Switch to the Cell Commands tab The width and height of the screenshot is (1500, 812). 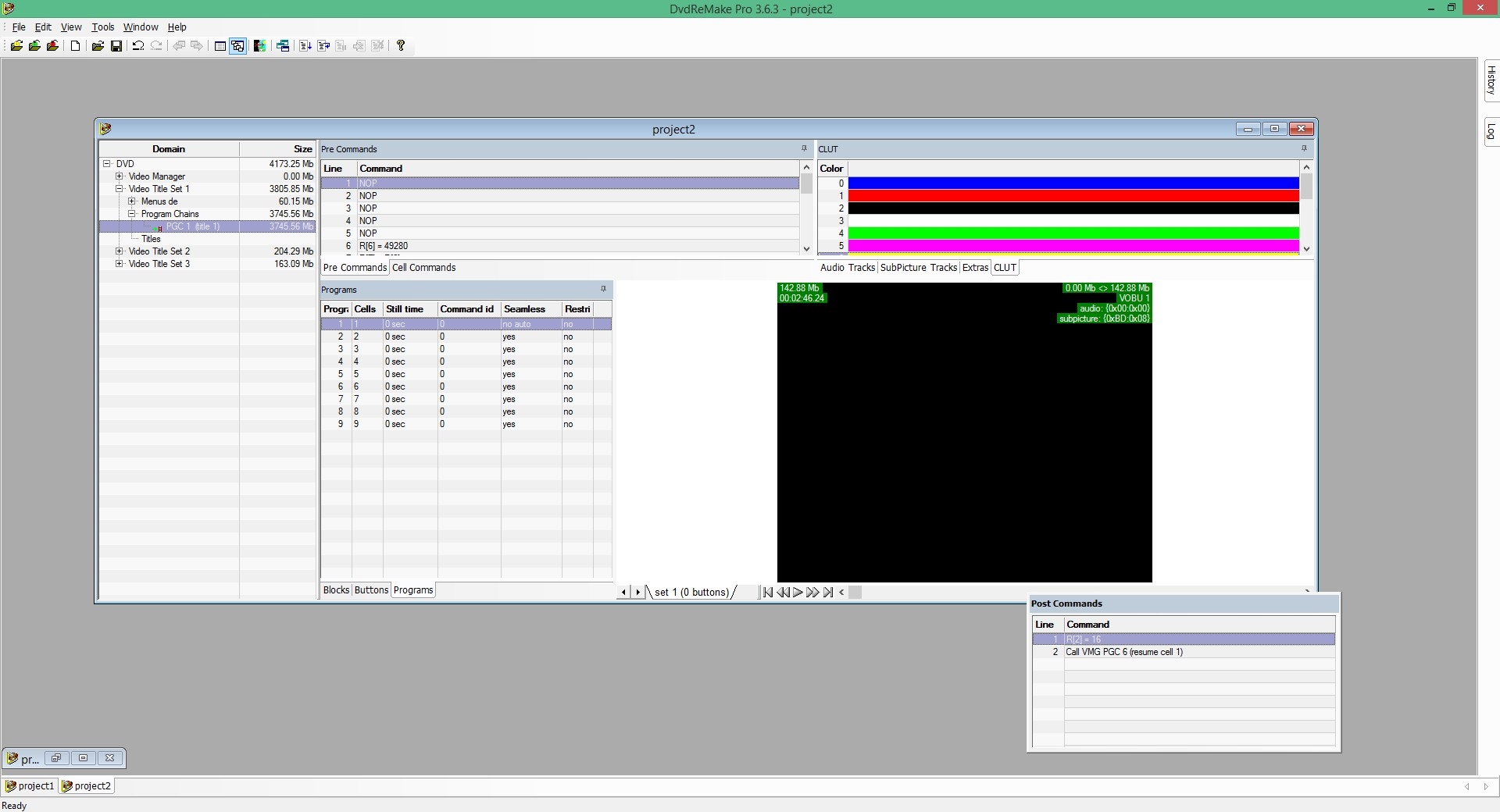(423, 268)
